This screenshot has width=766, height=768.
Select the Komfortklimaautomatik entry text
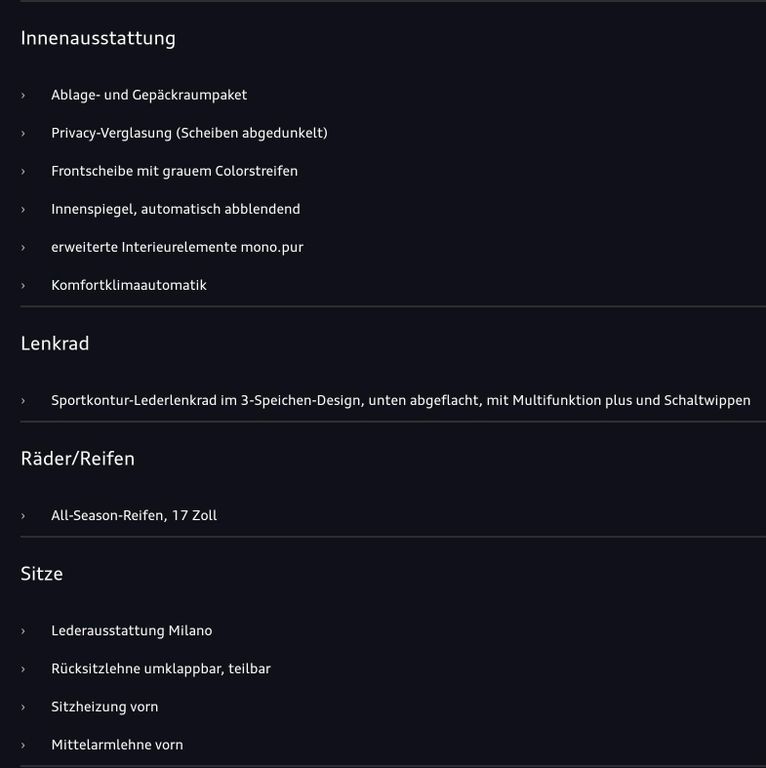tap(129, 285)
